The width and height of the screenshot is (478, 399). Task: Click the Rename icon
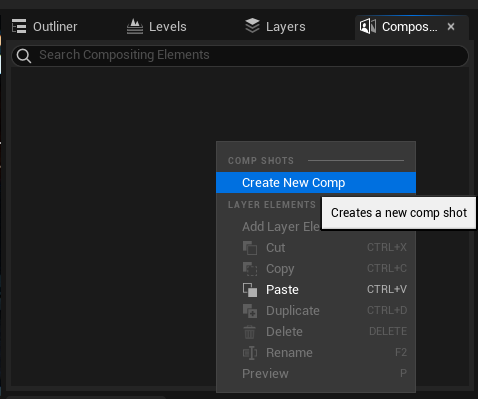250,353
